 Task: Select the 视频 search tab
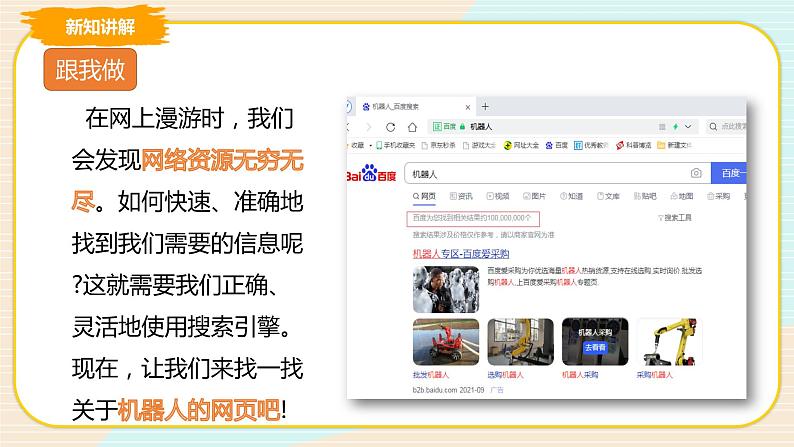pos(499,197)
